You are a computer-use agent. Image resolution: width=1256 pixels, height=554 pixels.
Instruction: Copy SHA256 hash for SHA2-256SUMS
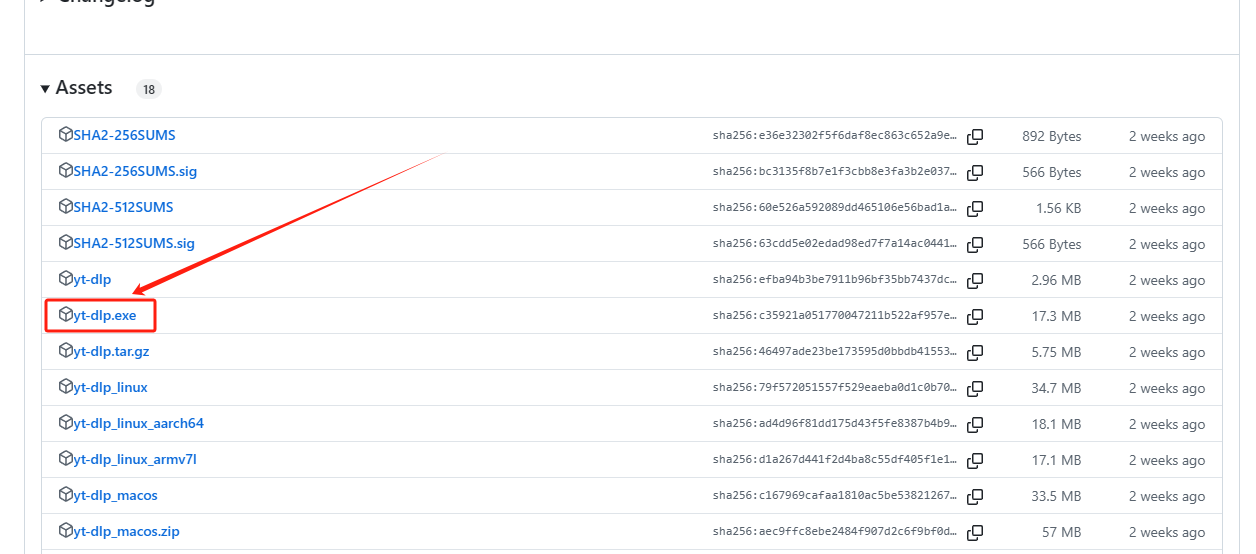pyautogui.click(x=975, y=136)
